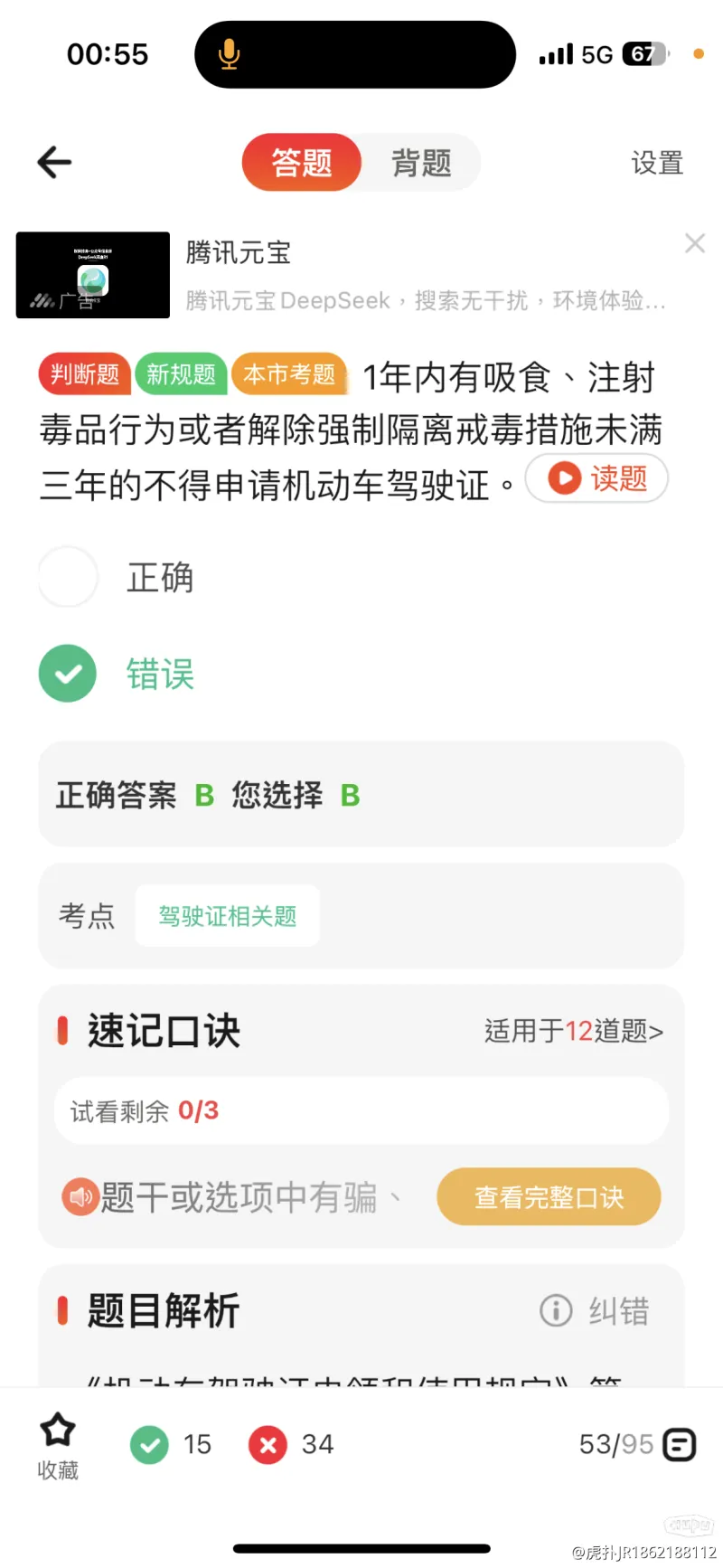This screenshot has height=1568, width=723.
Task: Open 设置 settings
Action: (657, 163)
